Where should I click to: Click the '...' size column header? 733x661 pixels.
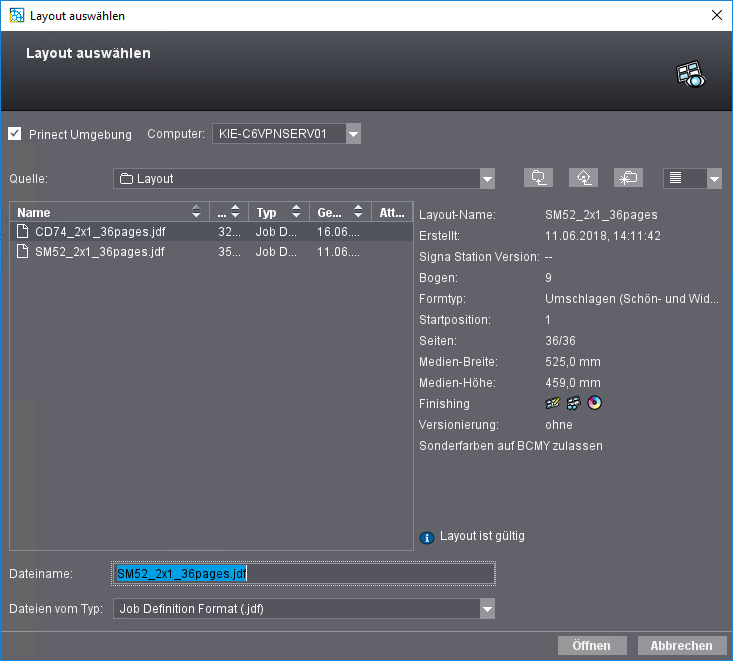point(229,212)
